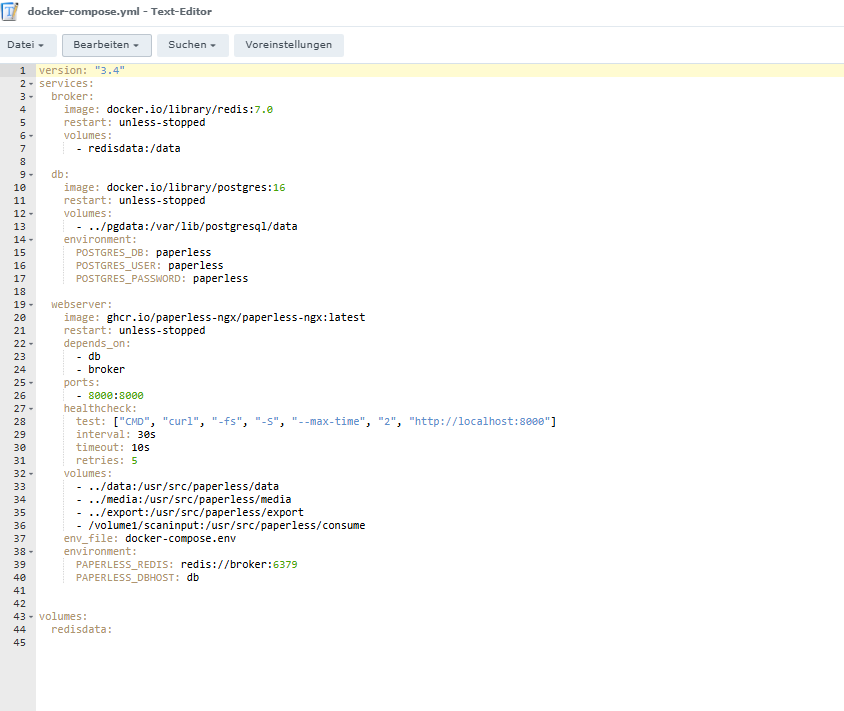The width and height of the screenshot is (844, 711).
Task: Click the "redis://broker:6379" value
Action: [240, 565]
